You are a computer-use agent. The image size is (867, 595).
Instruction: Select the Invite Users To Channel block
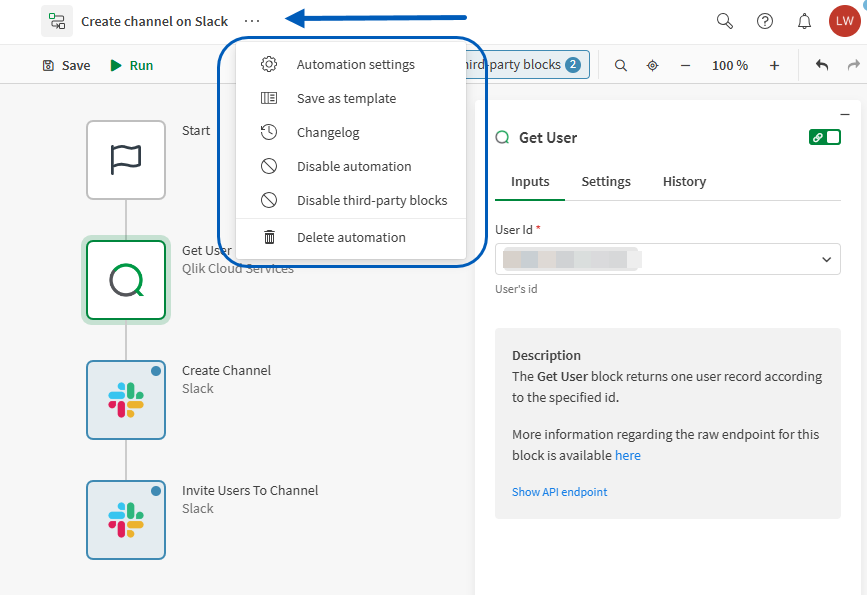coord(126,520)
